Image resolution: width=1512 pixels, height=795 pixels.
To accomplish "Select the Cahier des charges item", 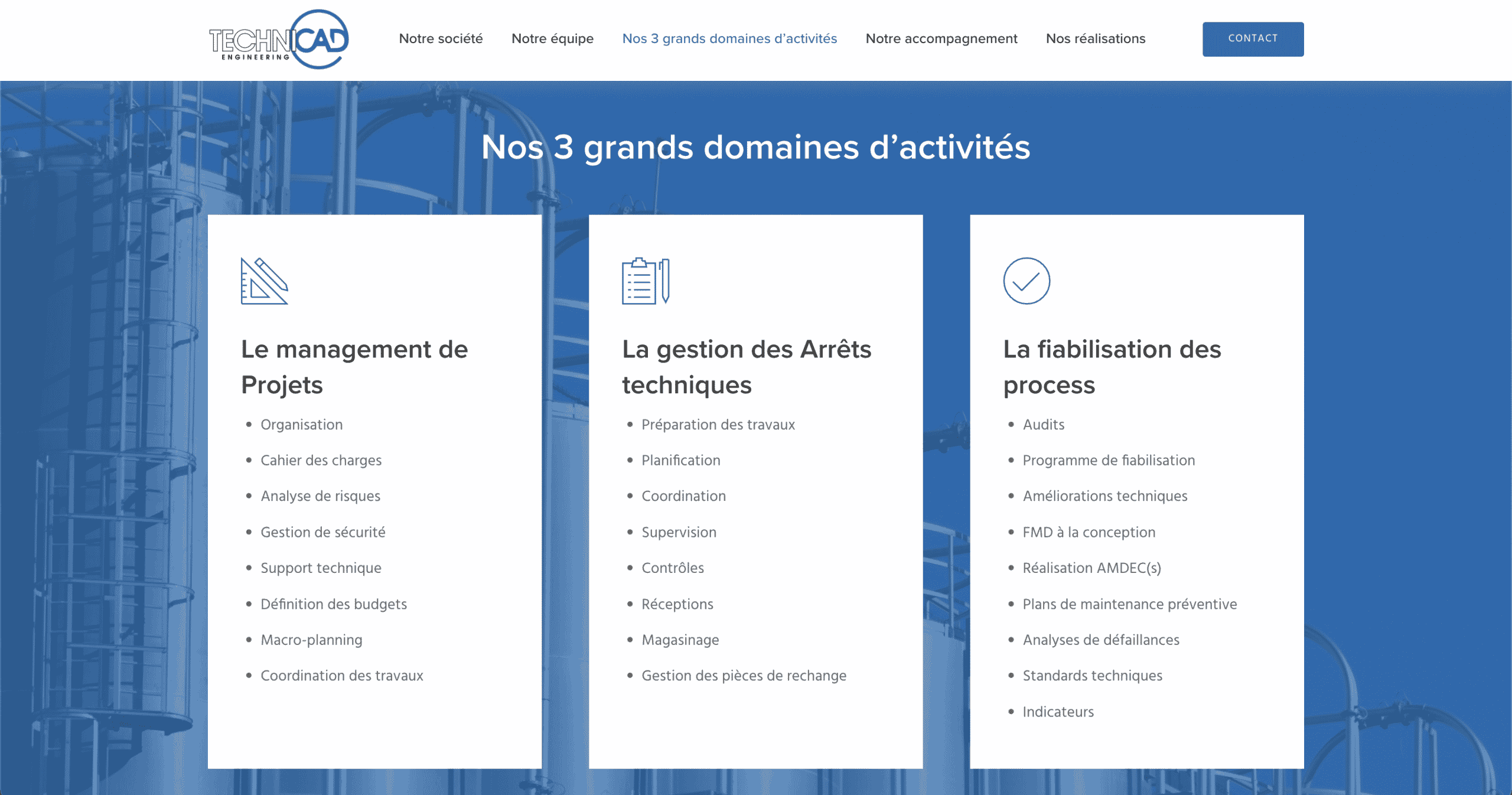I will [321, 460].
